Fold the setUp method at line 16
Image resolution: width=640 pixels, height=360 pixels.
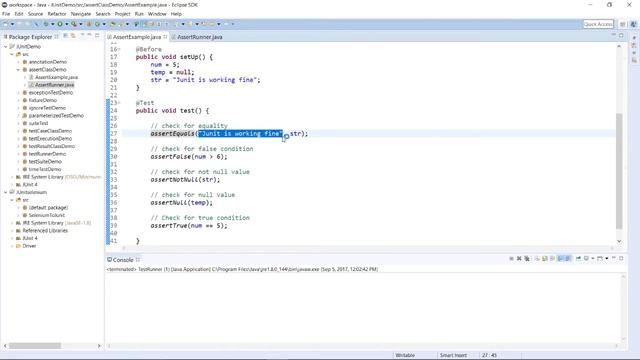(x=119, y=49)
